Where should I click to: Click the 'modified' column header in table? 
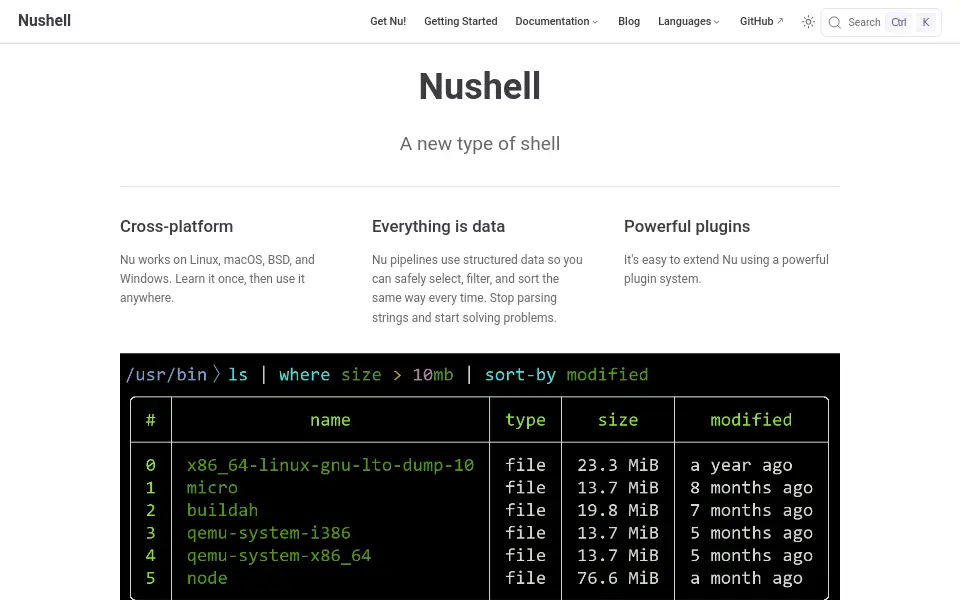[751, 420]
